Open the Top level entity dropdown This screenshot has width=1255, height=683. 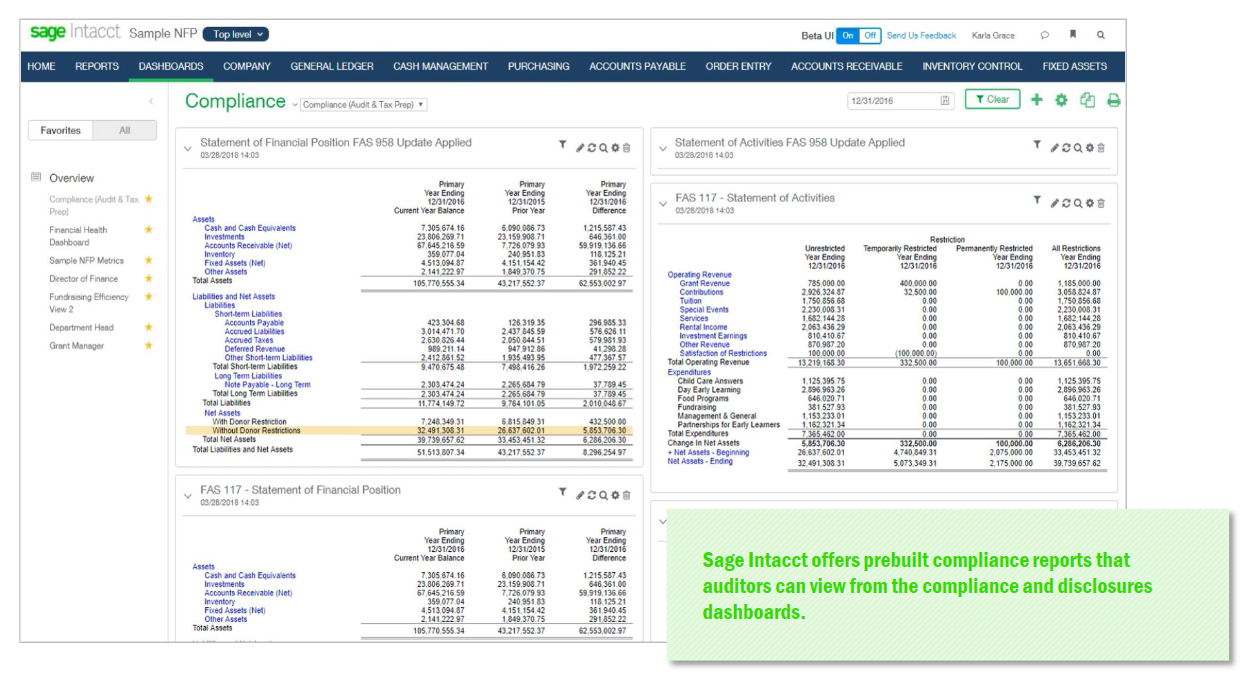pyautogui.click(x=236, y=34)
